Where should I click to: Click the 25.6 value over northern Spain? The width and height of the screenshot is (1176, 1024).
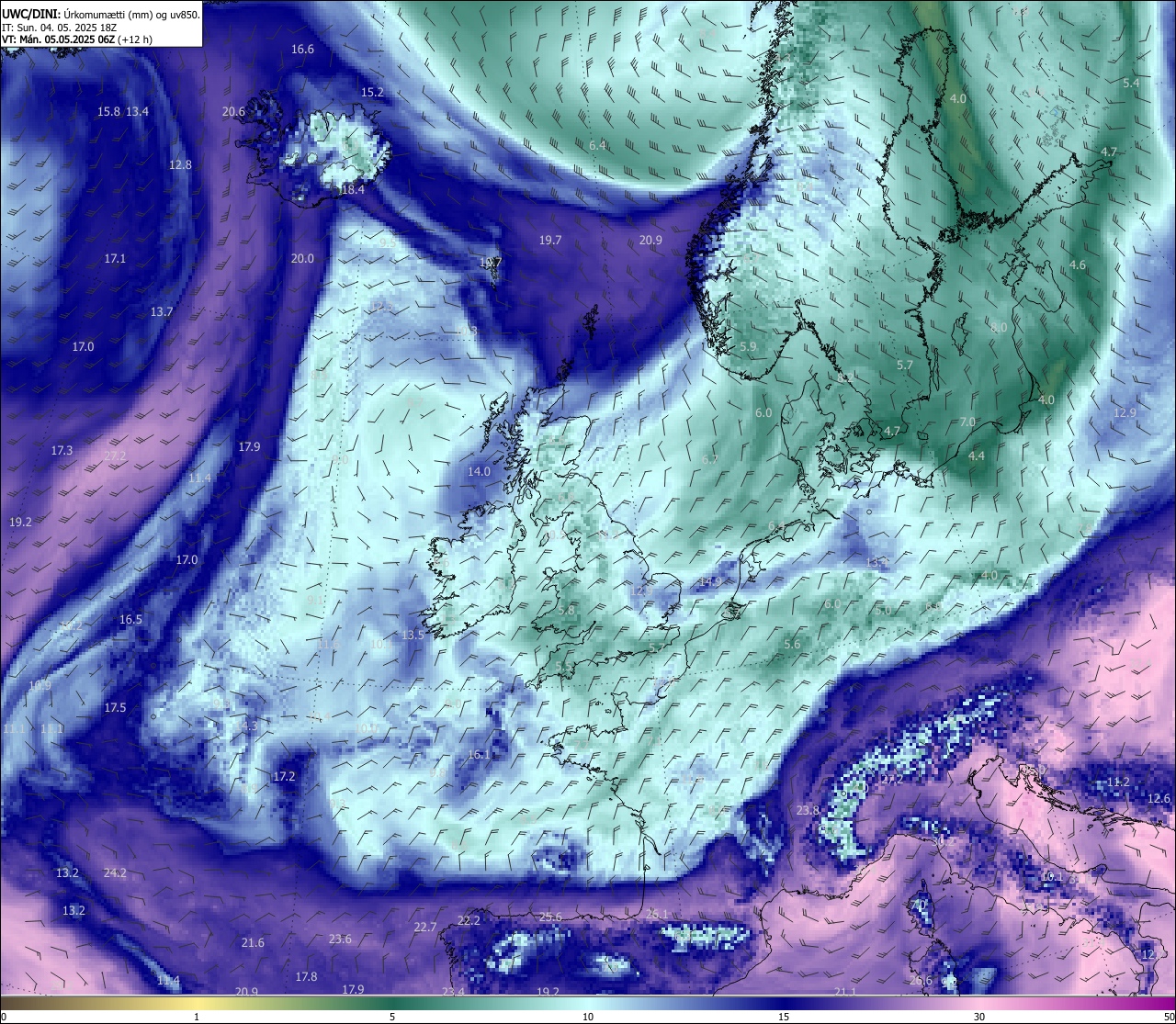point(549,917)
